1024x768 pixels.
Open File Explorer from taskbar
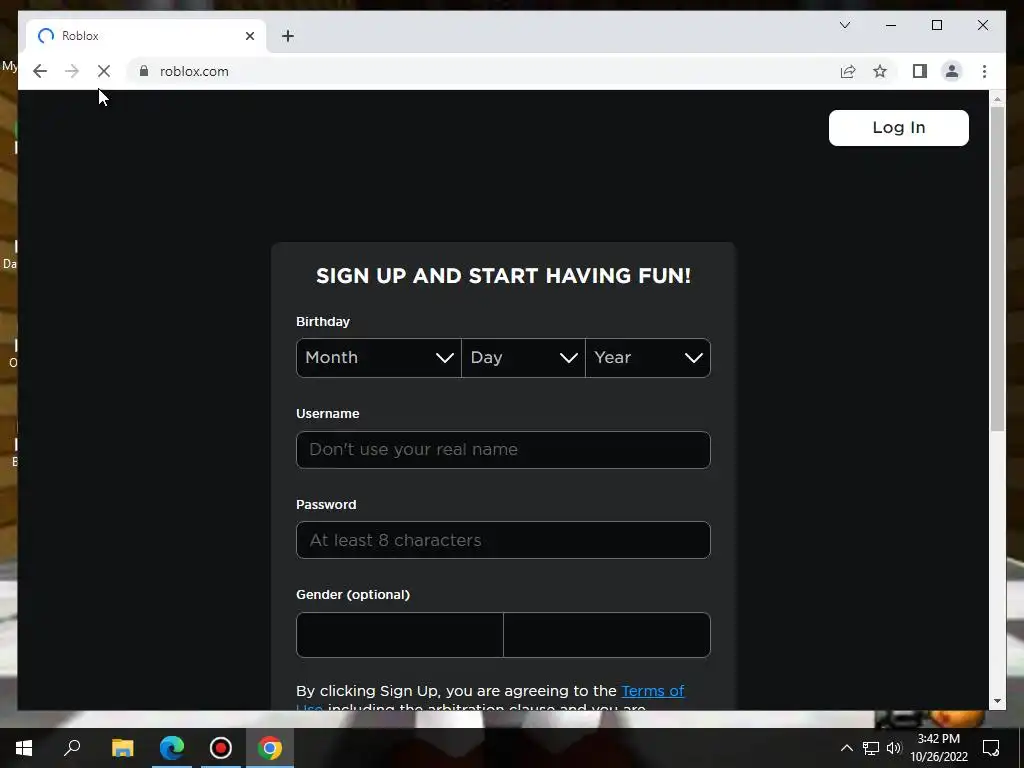tap(122, 748)
